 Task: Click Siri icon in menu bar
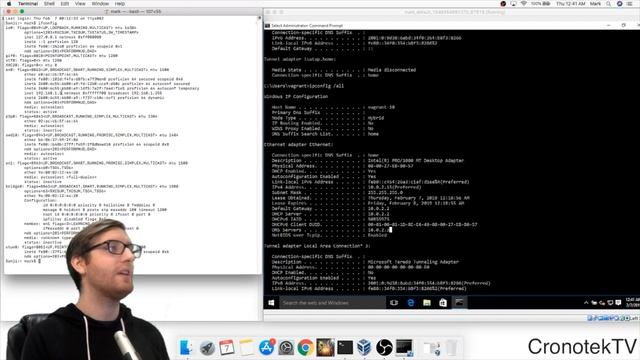pyautogui.click(x=619, y=3)
